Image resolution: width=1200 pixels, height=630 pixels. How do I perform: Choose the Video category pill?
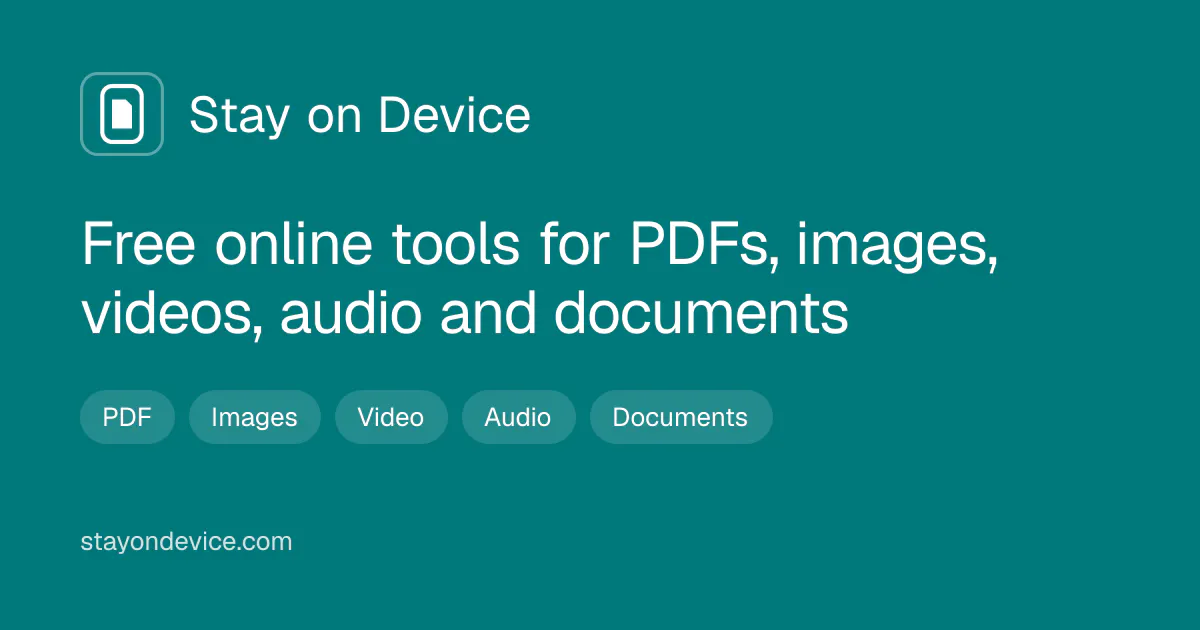click(x=391, y=417)
